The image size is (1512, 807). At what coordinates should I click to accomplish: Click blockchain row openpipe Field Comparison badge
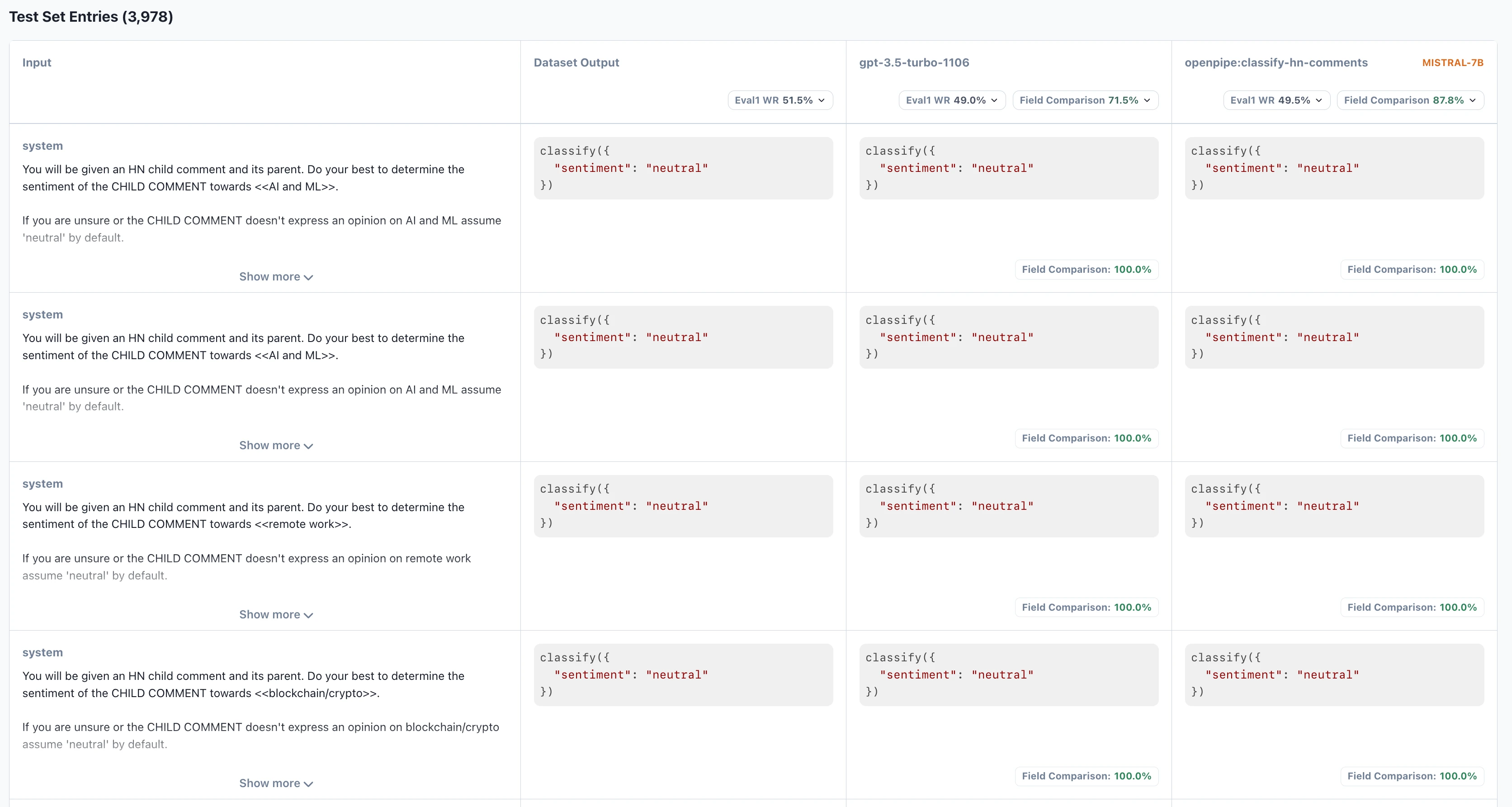pyautogui.click(x=1412, y=776)
